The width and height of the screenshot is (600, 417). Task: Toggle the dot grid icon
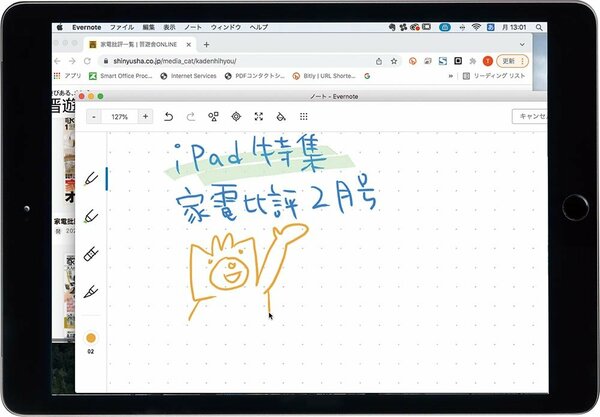[x=303, y=117]
